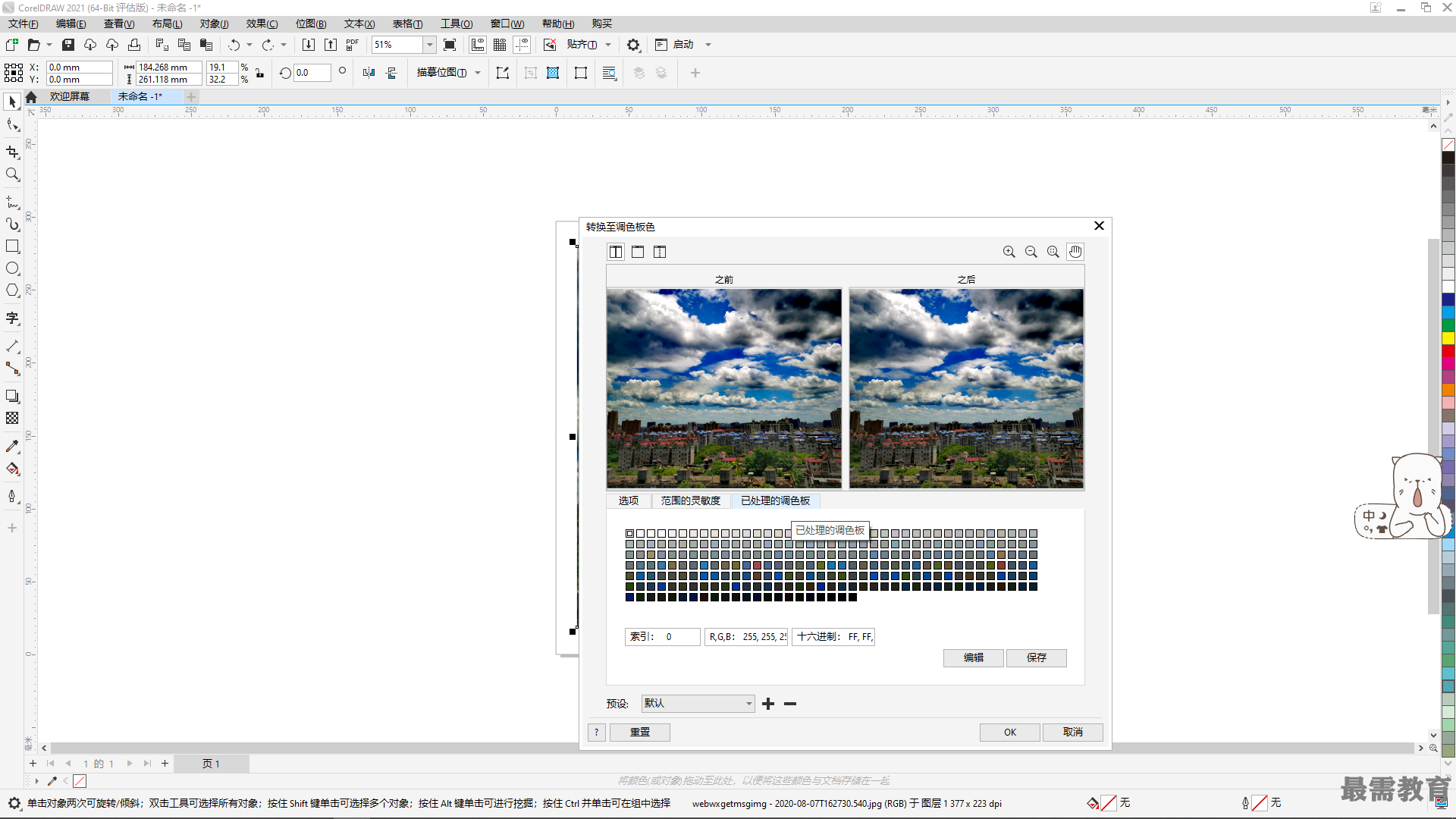
Task: Click the Print icon
Action: (134, 45)
